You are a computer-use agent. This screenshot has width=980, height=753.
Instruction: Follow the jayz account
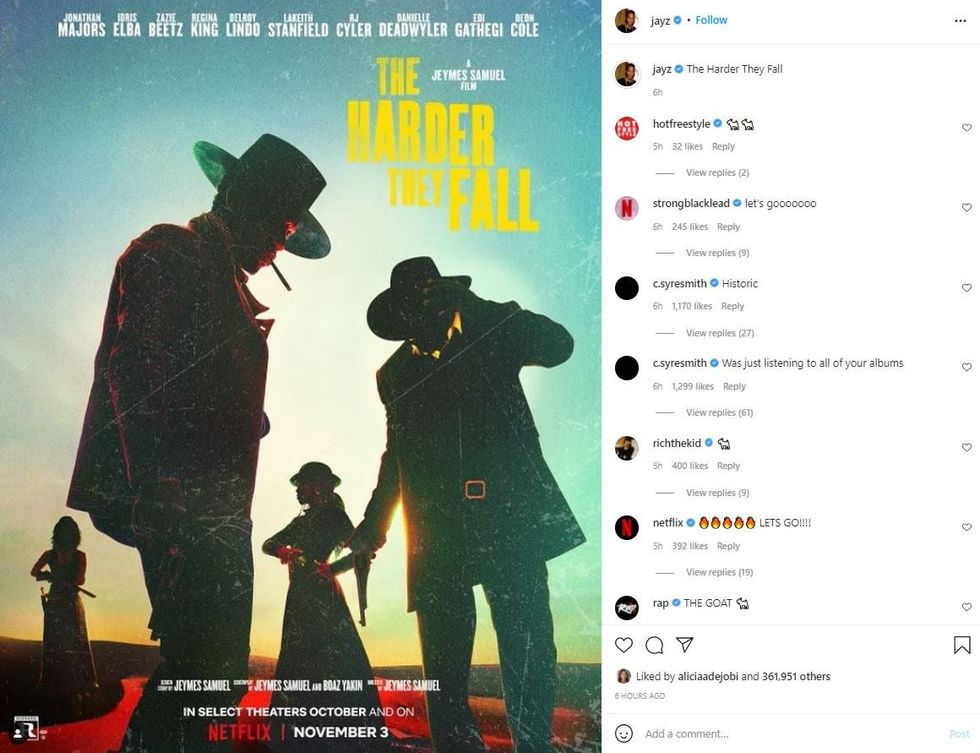pyautogui.click(x=711, y=20)
